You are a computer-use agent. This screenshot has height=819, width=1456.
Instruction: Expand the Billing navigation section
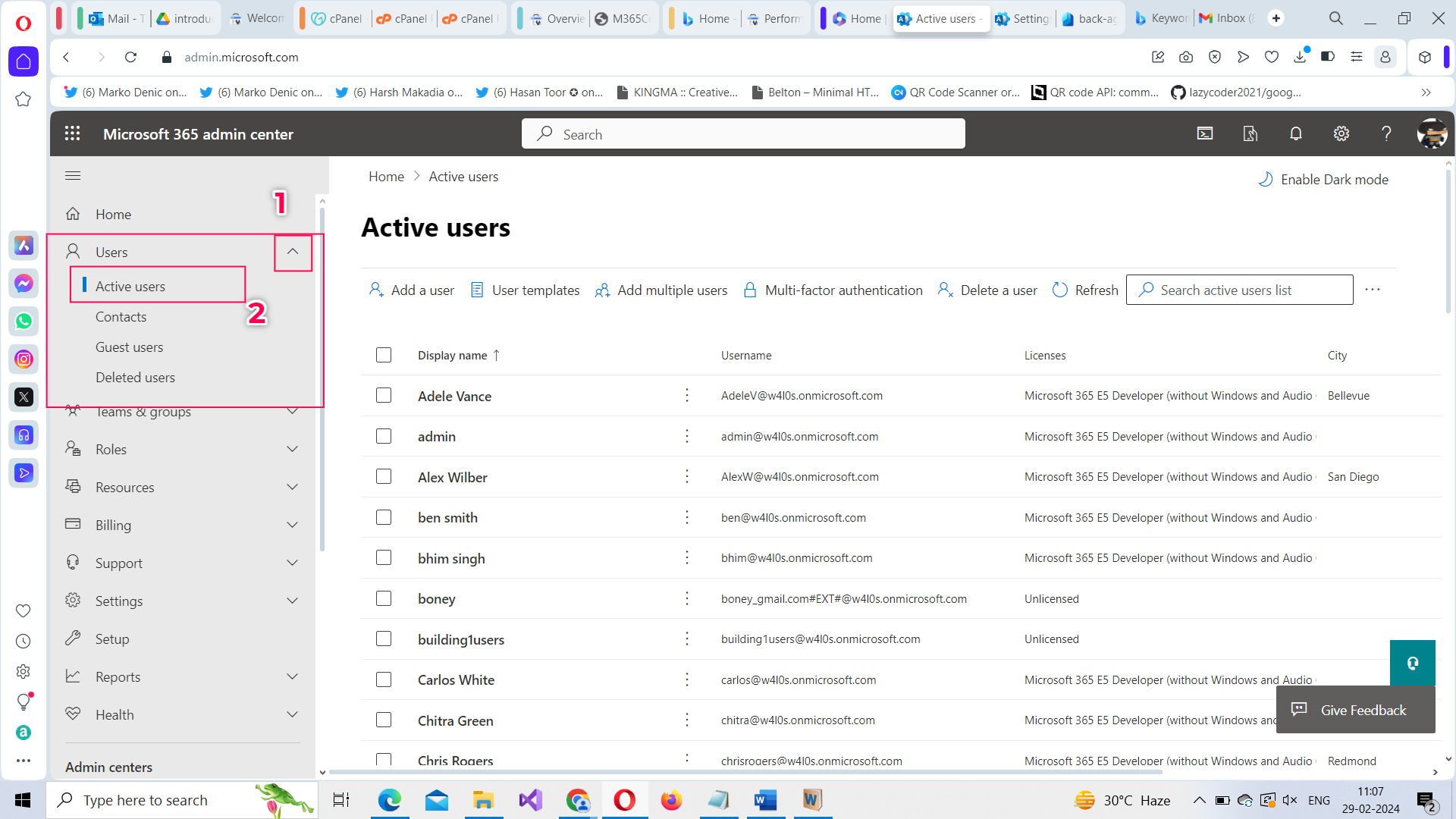coord(293,525)
